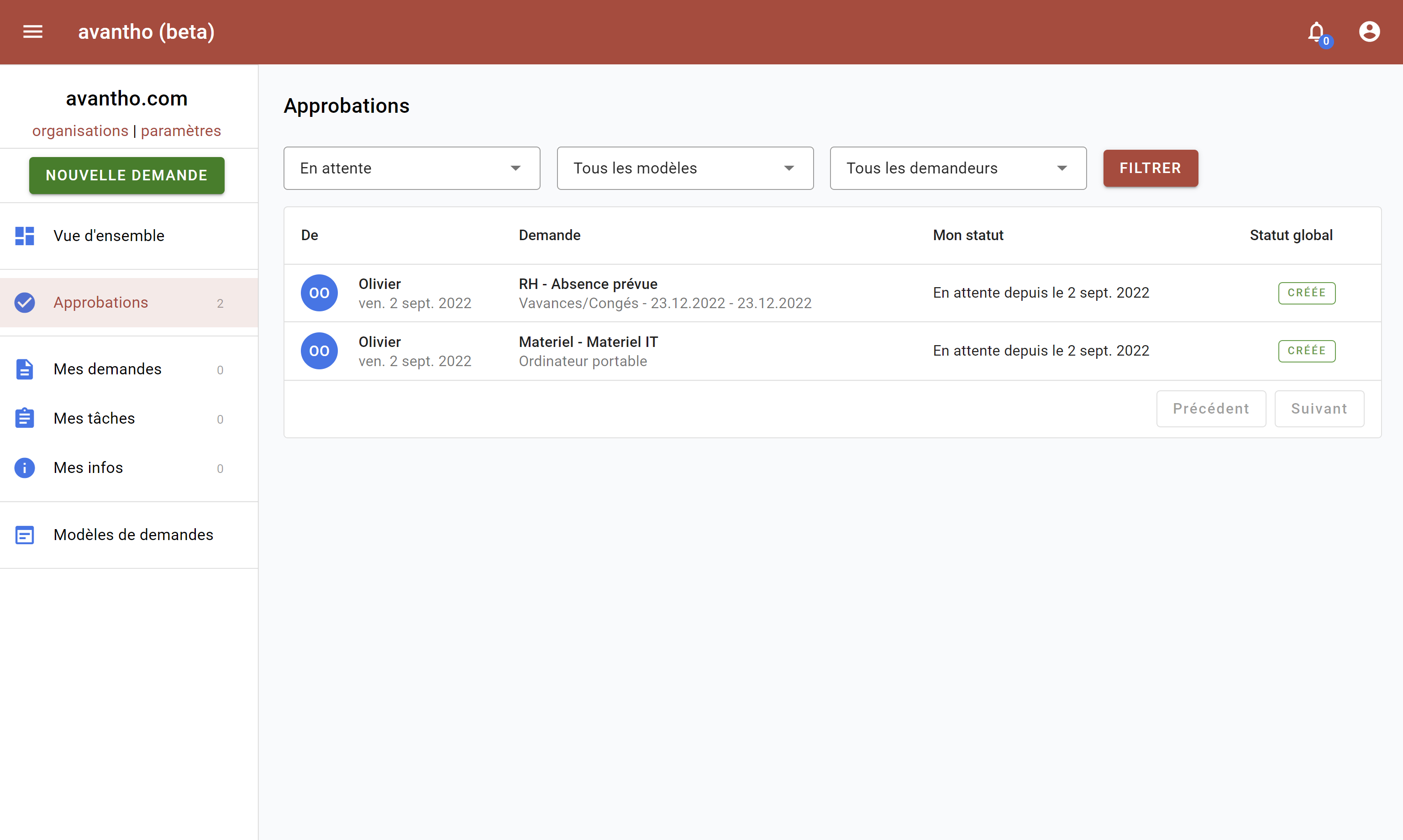The height and width of the screenshot is (840, 1403).
Task: Open Modèles de demandes
Action: click(129, 535)
